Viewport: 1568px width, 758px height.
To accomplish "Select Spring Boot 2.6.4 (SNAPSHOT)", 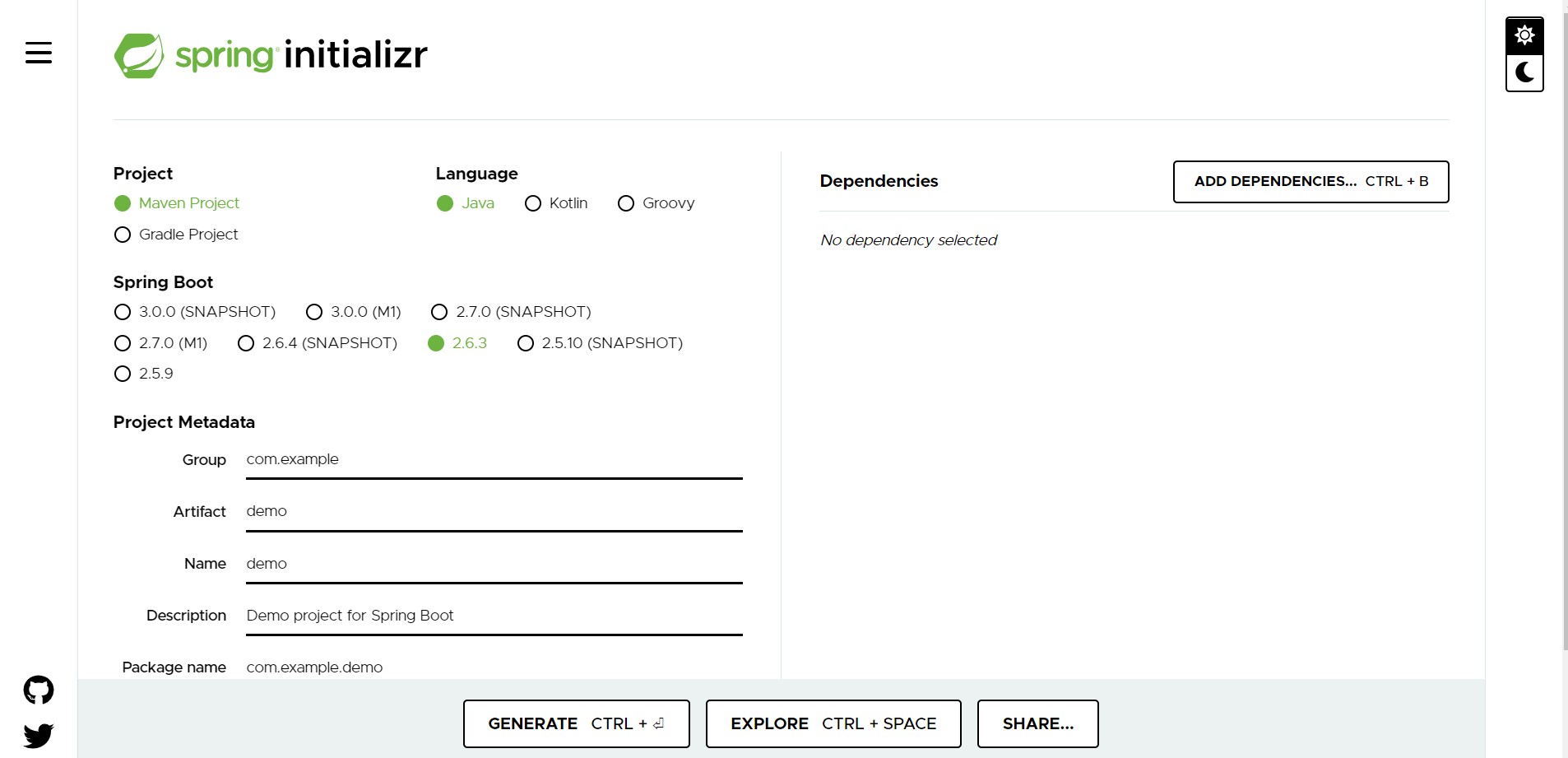I will pyautogui.click(x=318, y=343).
